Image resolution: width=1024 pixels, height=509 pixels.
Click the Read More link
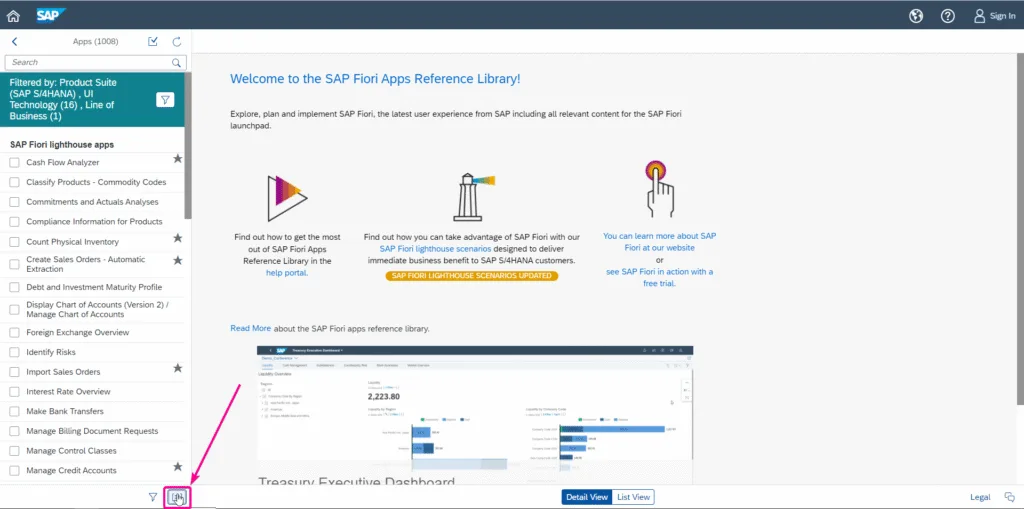point(250,329)
